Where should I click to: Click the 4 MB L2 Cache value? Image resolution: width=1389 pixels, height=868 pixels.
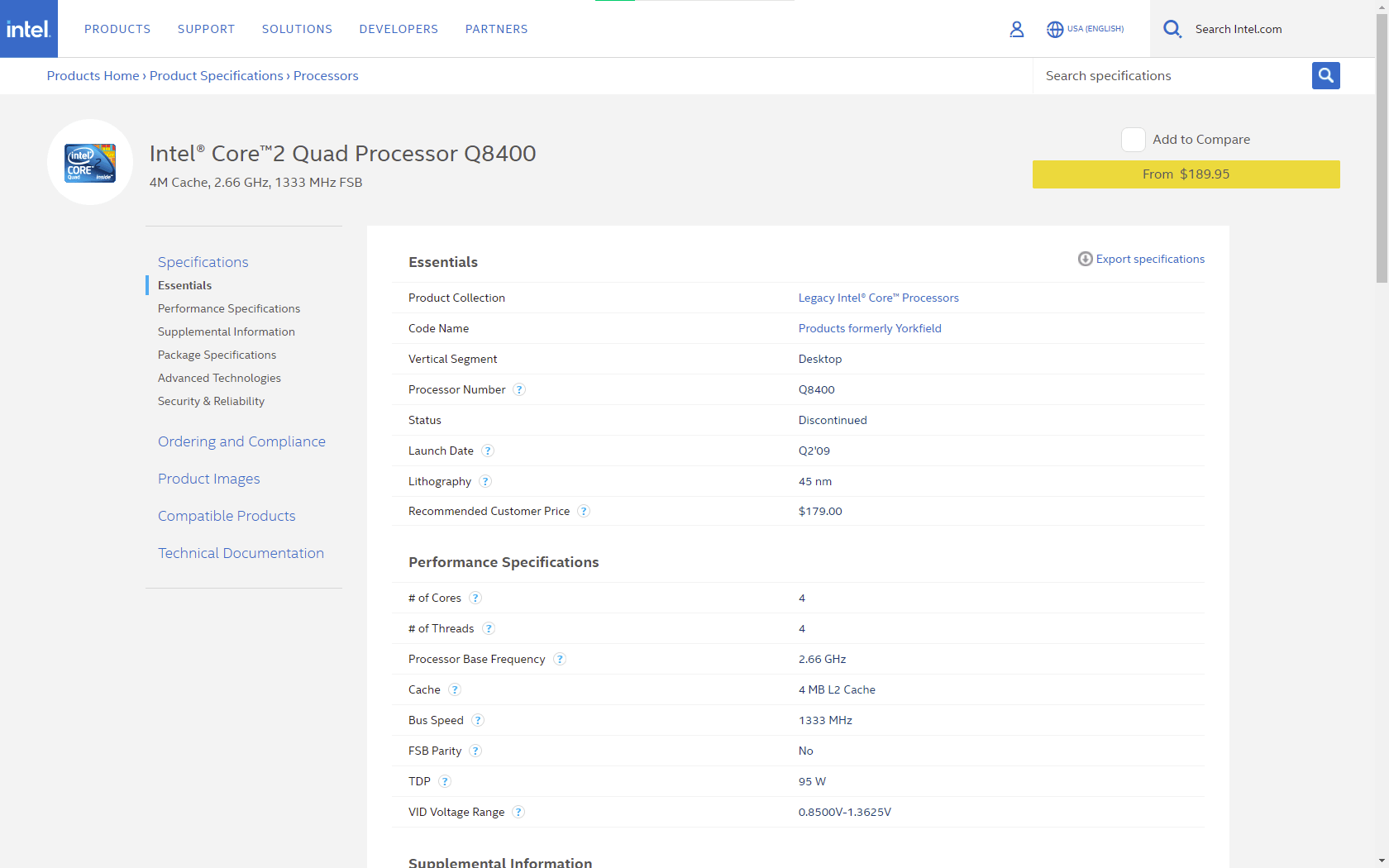pos(837,689)
